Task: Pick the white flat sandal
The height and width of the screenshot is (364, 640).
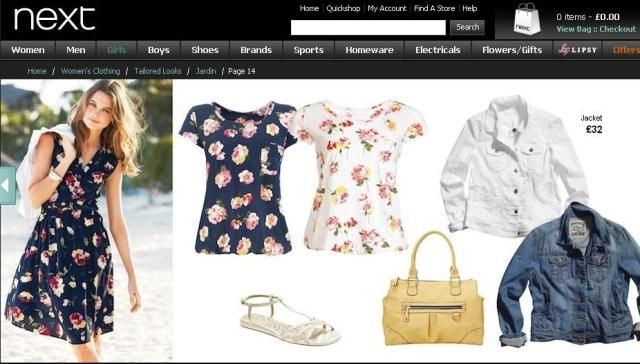Action: coord(290,319)
